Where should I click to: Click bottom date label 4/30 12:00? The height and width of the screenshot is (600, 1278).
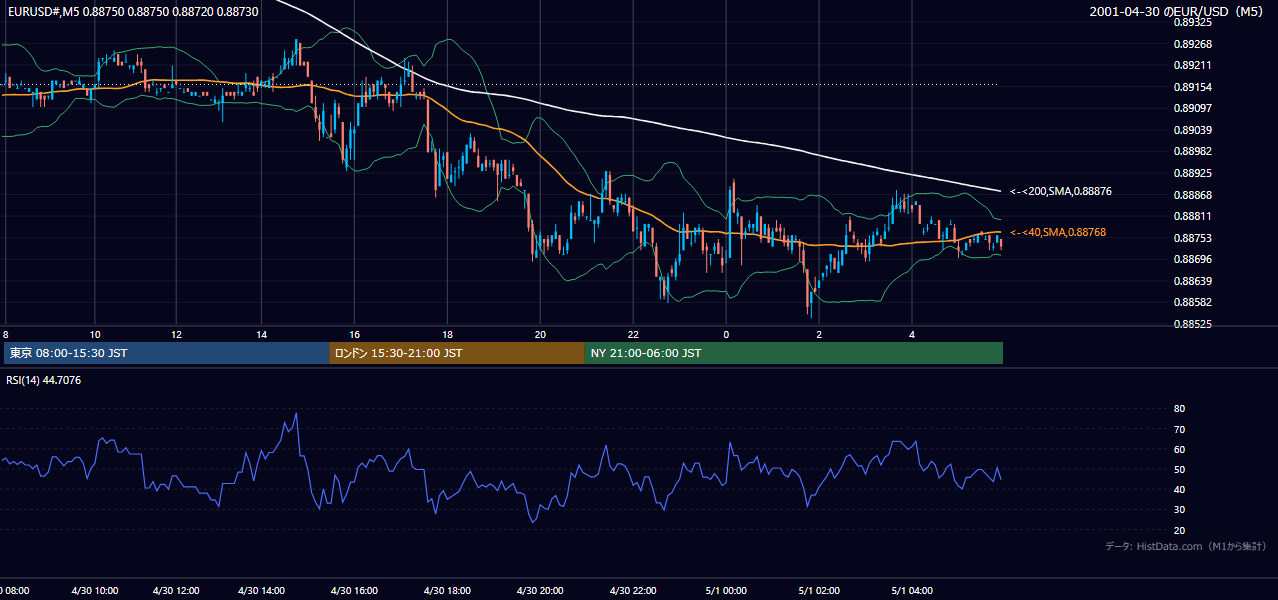click(176, 591)
